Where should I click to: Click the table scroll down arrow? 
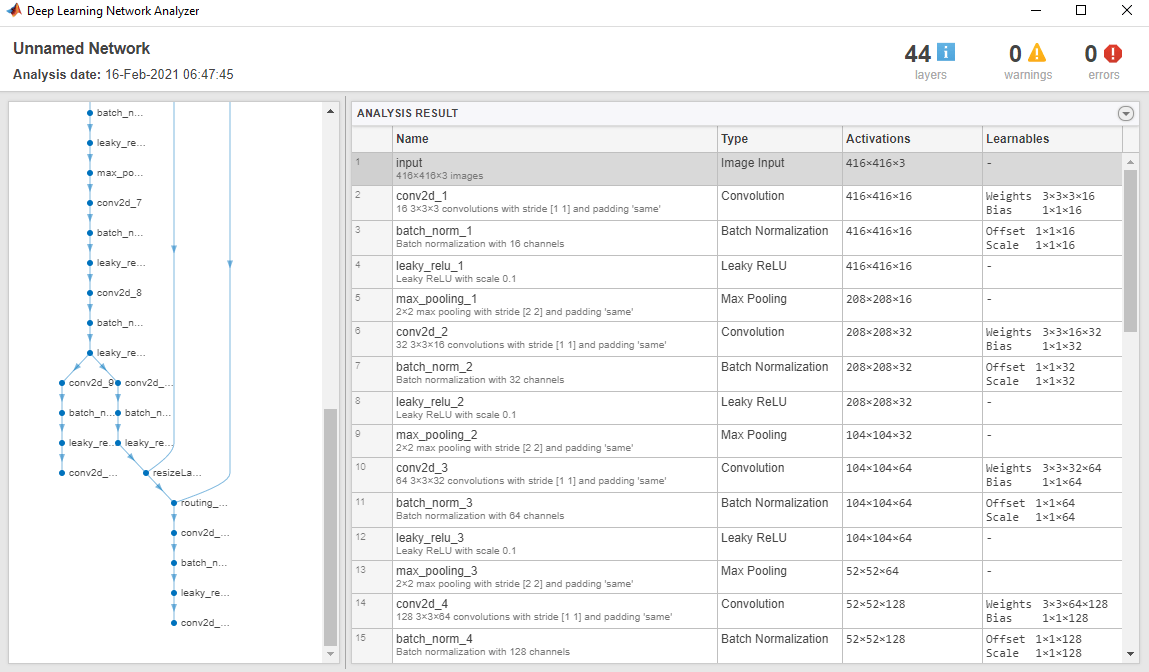tap(1131, 654)
